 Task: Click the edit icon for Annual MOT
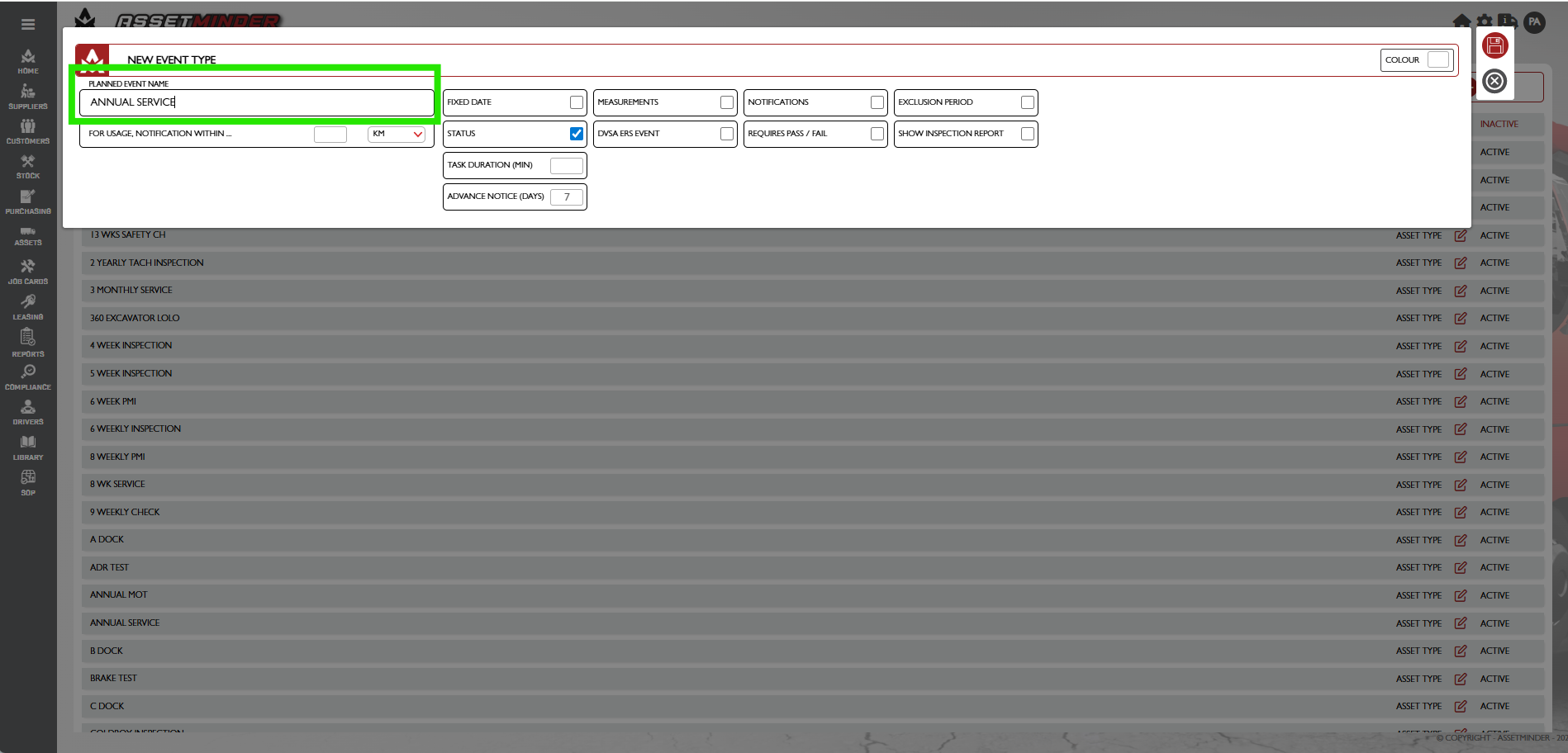click(1460, 595)
